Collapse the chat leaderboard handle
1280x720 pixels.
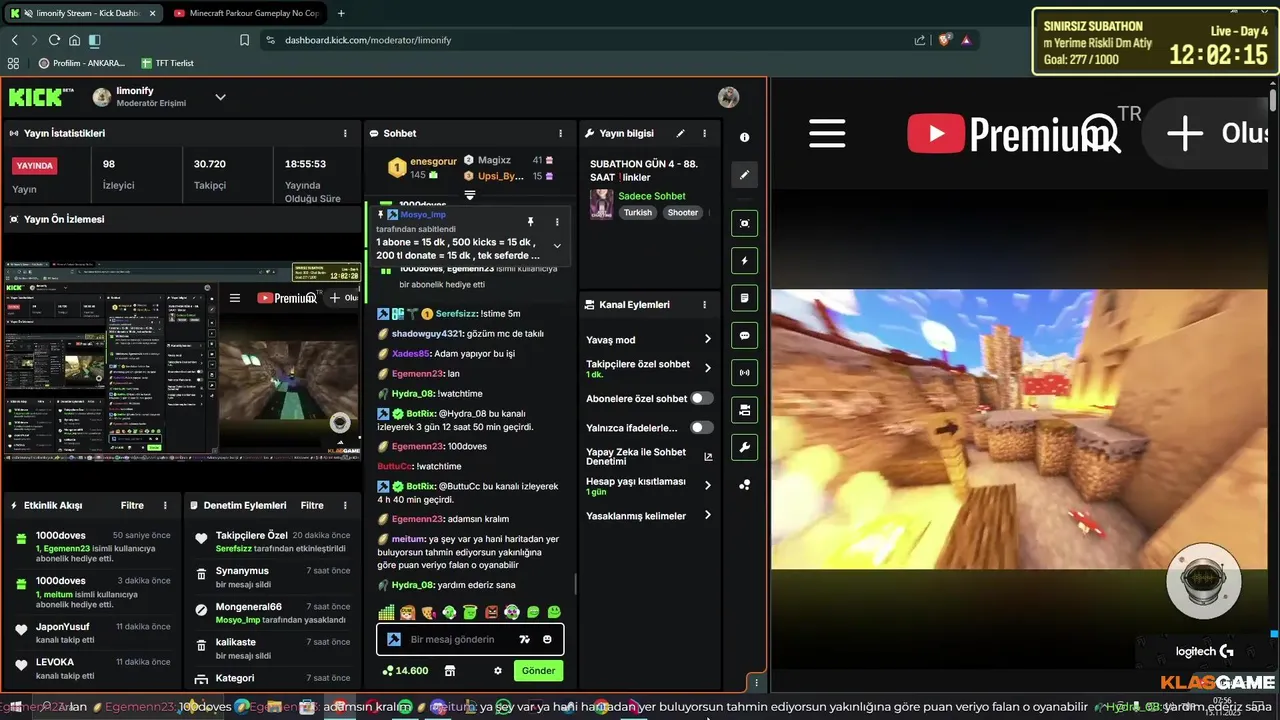pyautogui.click(x=469, y=195)
